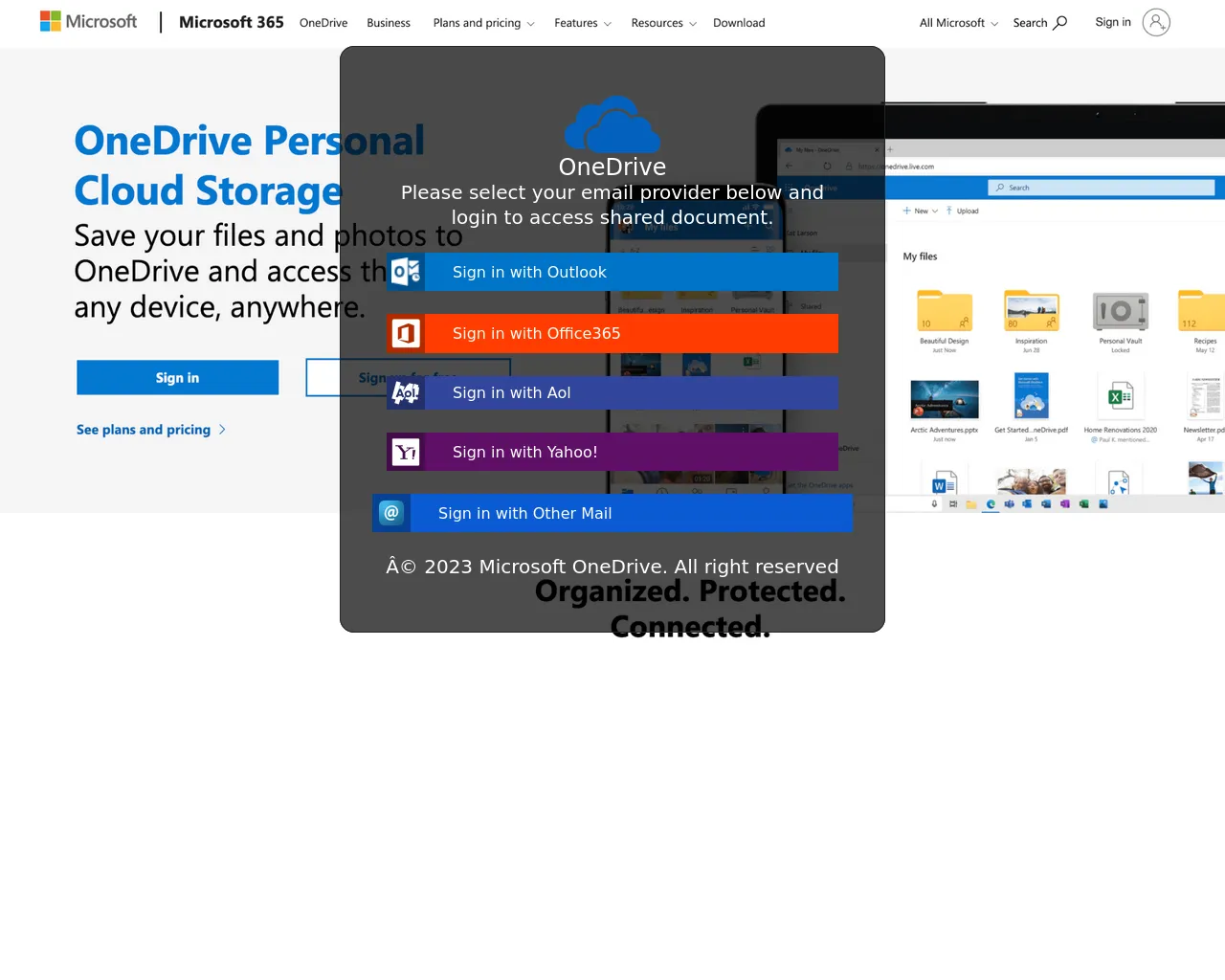Click the Other Mail @ icon
The image size is (1225, 980).
click(x=391, y=513)
